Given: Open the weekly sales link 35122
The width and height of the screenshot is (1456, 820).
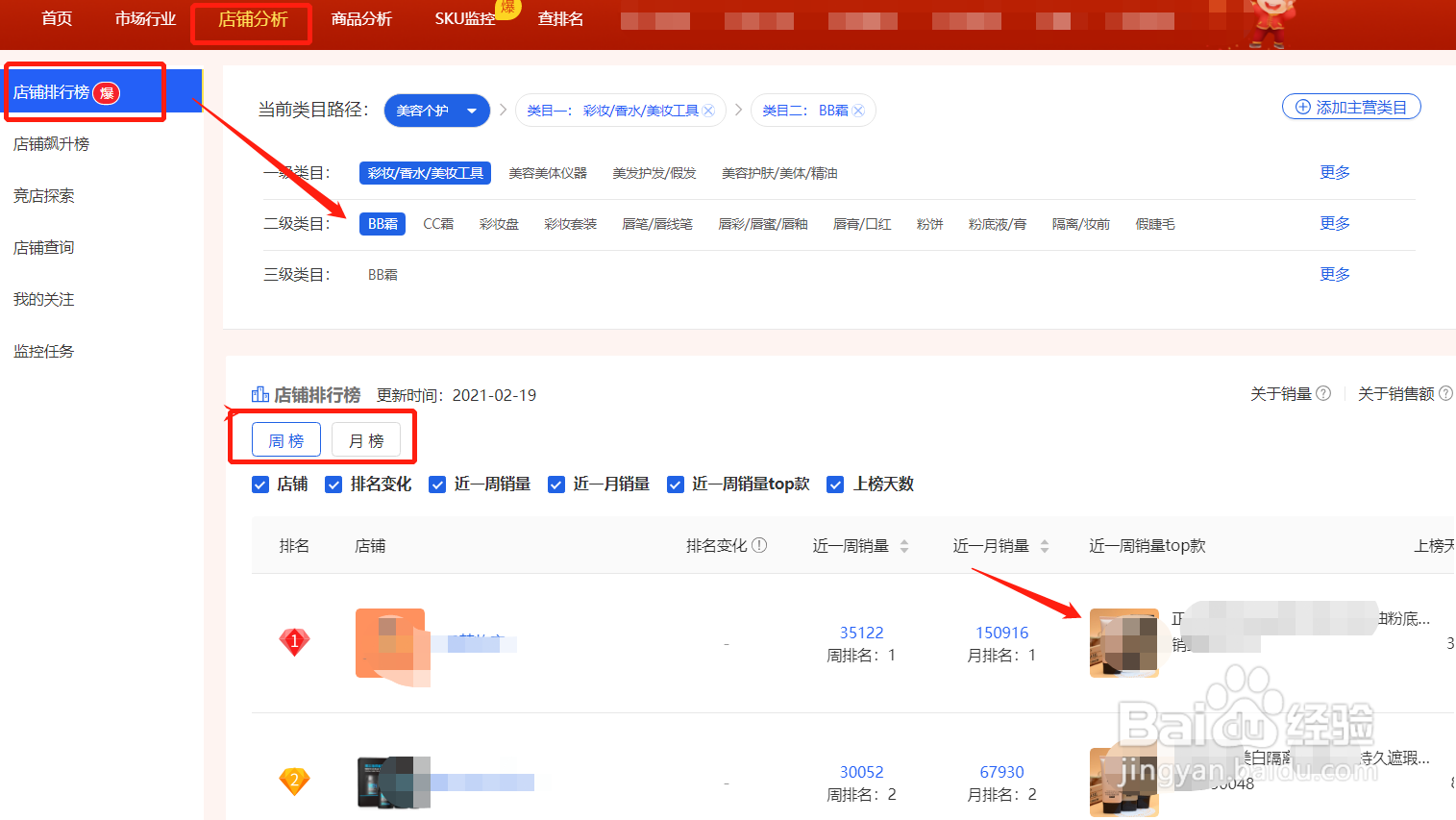Looking at the screenshot, I should pyautogui.click(x=861, y=632).
